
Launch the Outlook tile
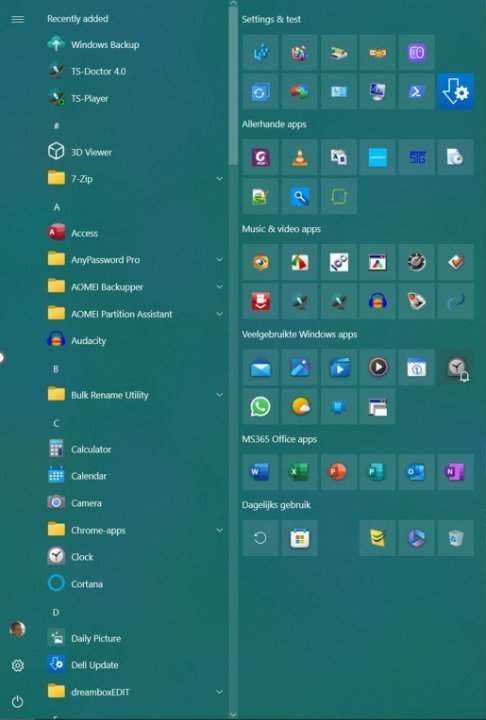tap(417, 472)
